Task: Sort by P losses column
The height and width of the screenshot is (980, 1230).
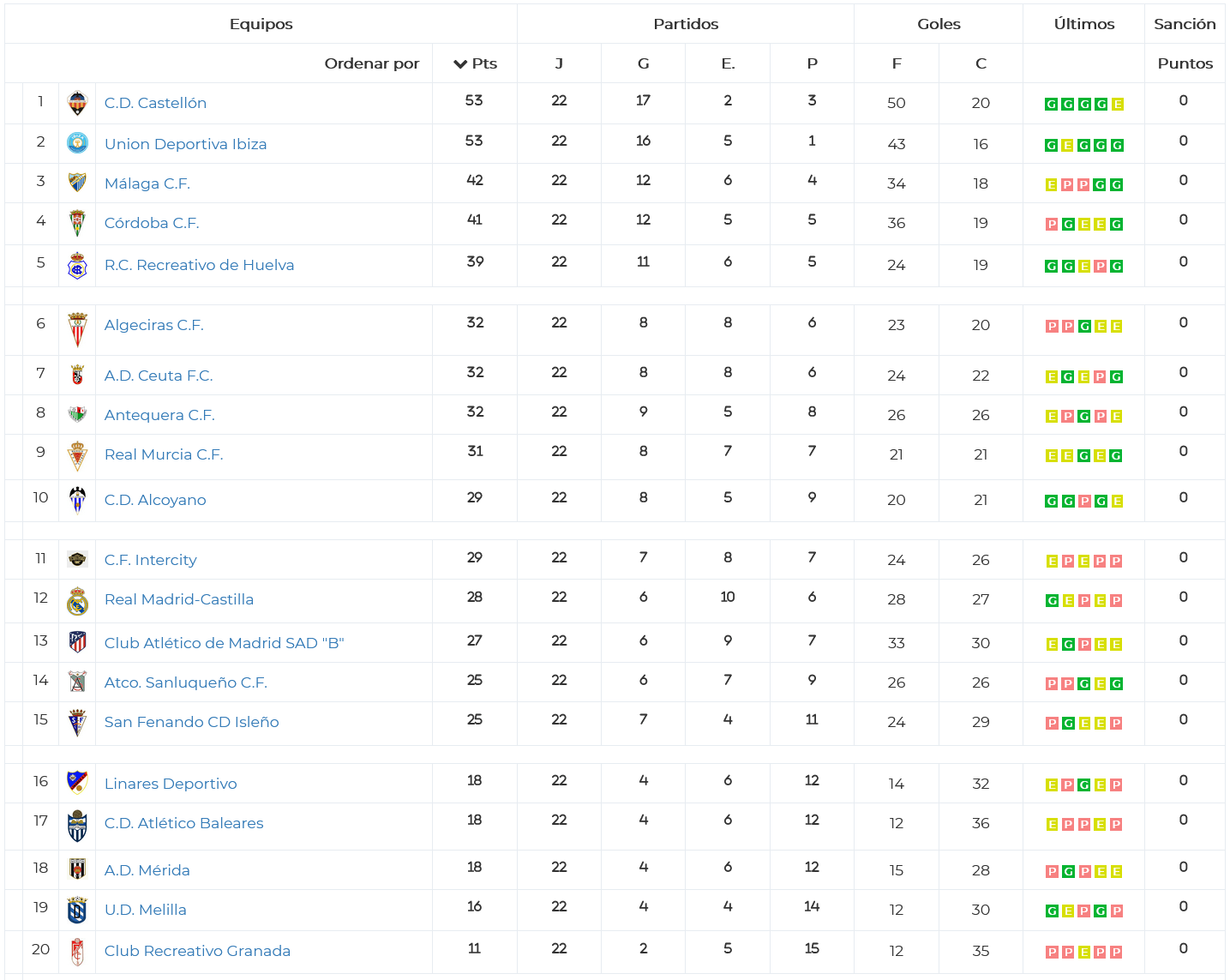Action: 812,63
